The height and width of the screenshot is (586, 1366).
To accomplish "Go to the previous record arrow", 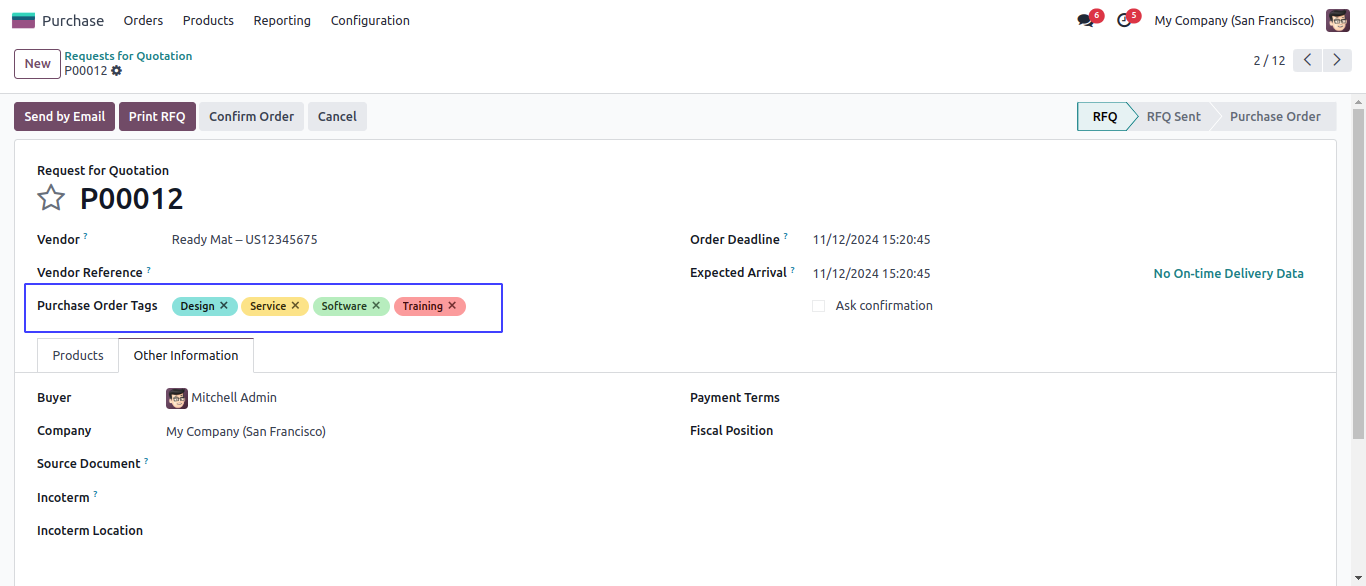I will [x=1308, y=61].
